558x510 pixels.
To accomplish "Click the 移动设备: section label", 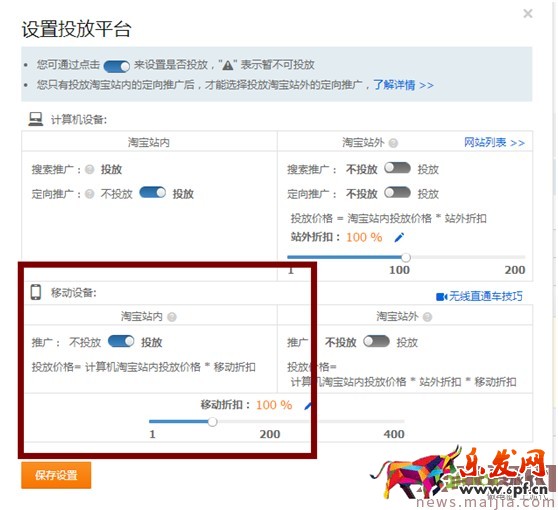I will point(74,293).
